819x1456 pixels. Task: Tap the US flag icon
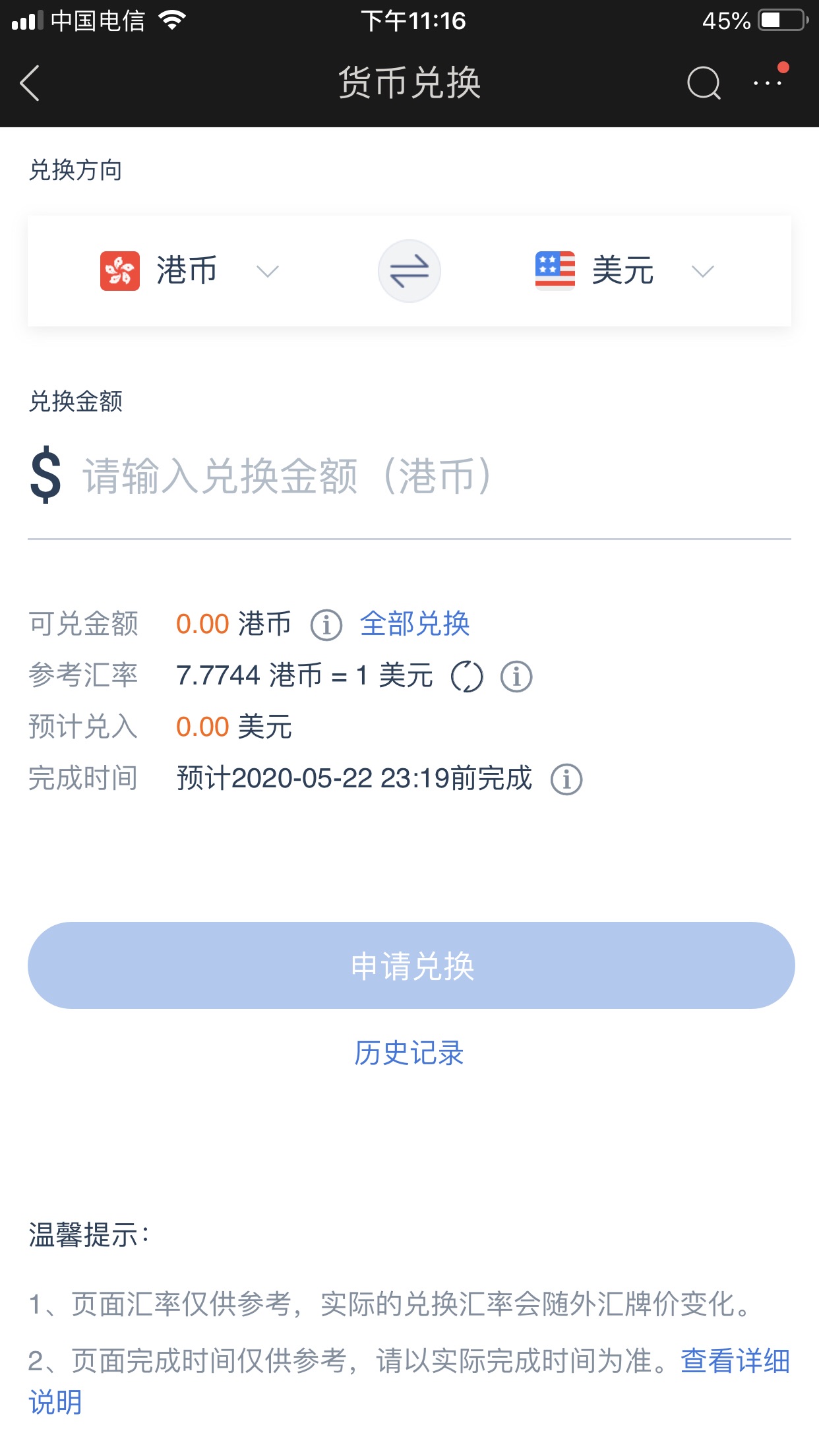pyautogui.click(x=555, y=271)
